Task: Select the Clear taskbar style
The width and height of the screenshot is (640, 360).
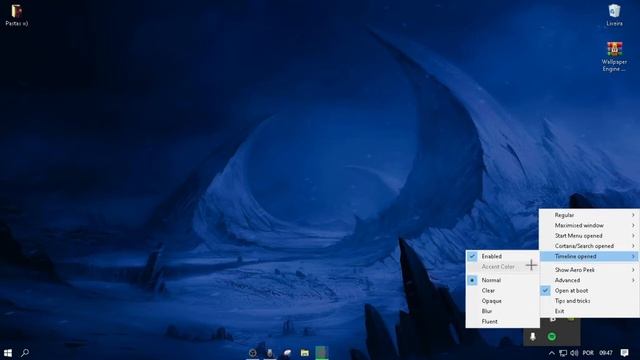Action: click(x=502, y=291)
